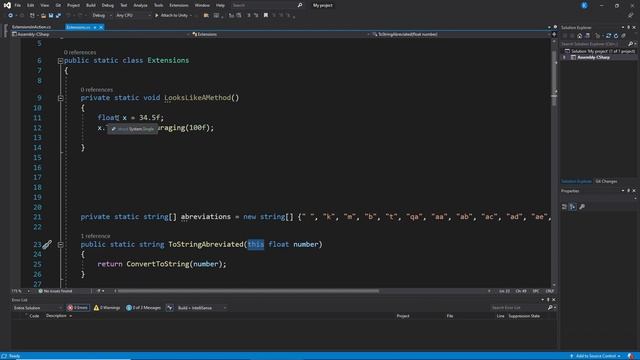Open the File menu
640x360 pixels.
[18, 5]
